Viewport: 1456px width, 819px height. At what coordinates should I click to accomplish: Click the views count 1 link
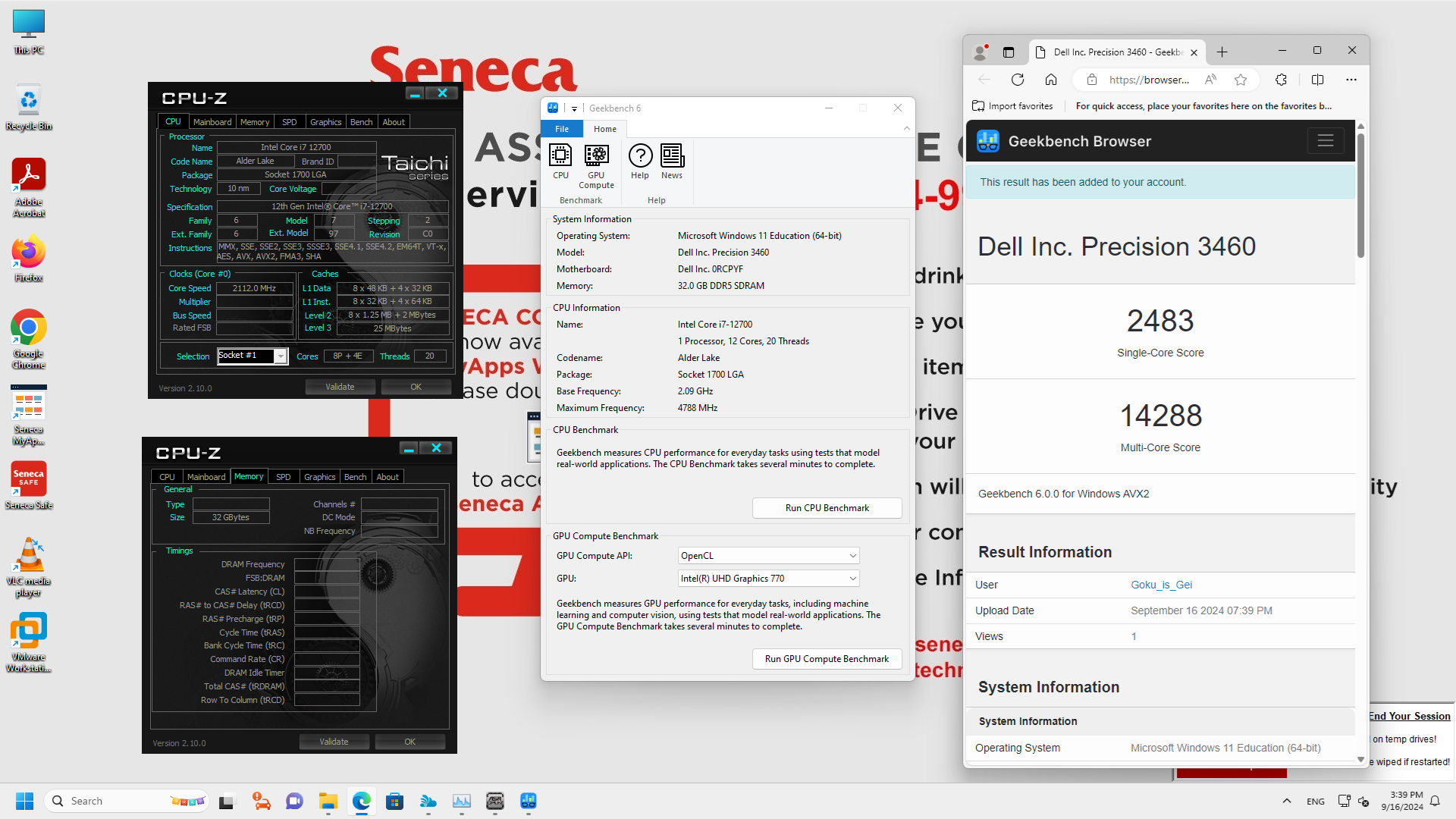[x=1134, y=636]
